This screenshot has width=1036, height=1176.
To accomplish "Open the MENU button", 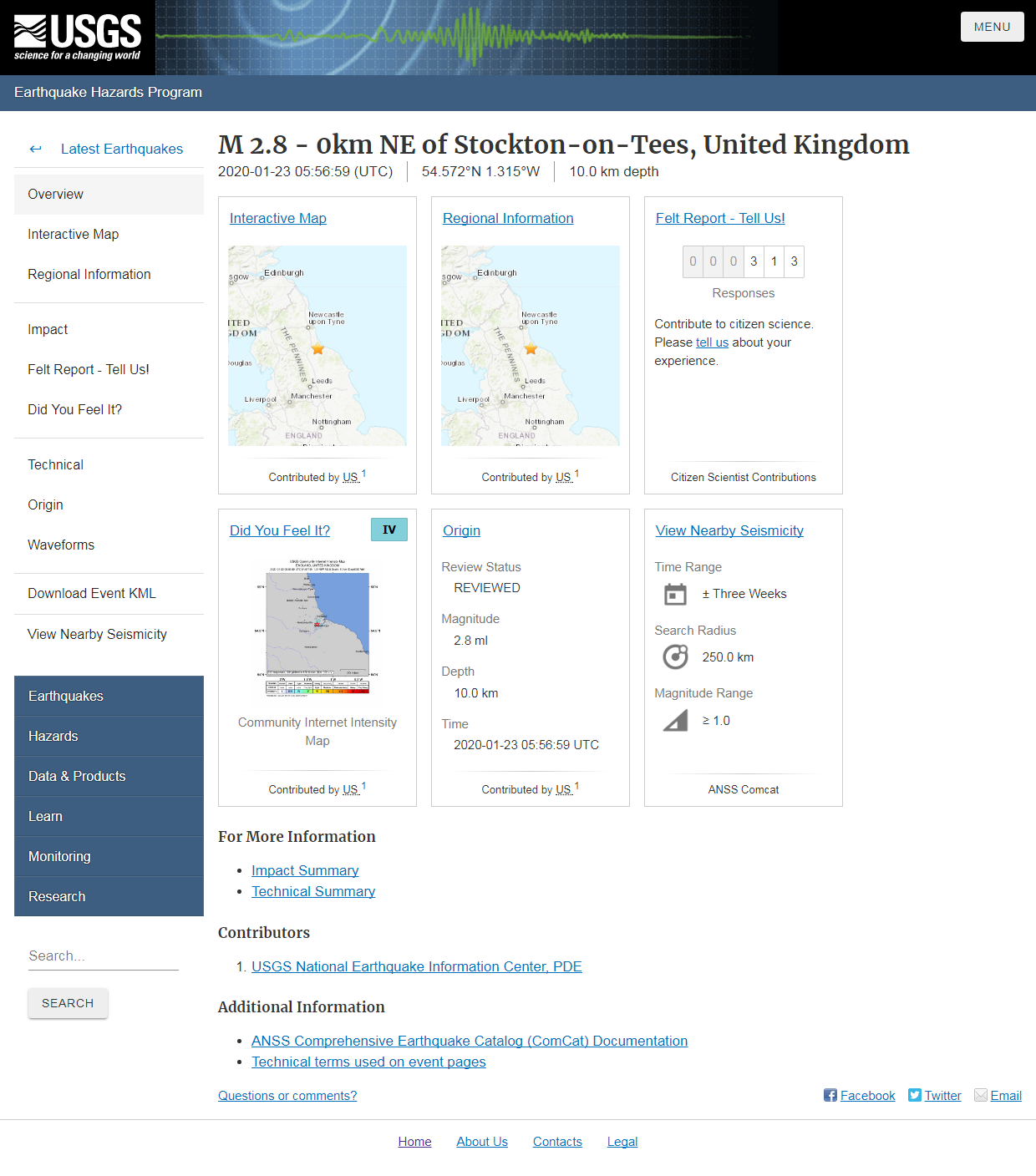I will click(992, 27).
